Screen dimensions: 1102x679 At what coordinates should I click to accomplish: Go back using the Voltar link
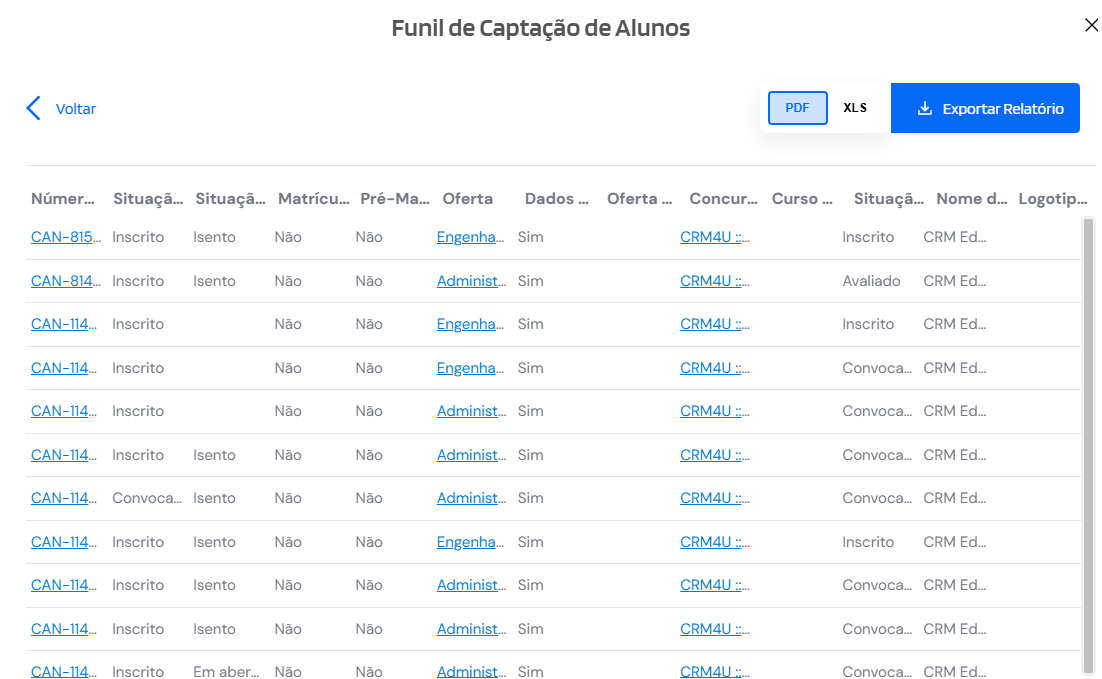click(61, 109)
